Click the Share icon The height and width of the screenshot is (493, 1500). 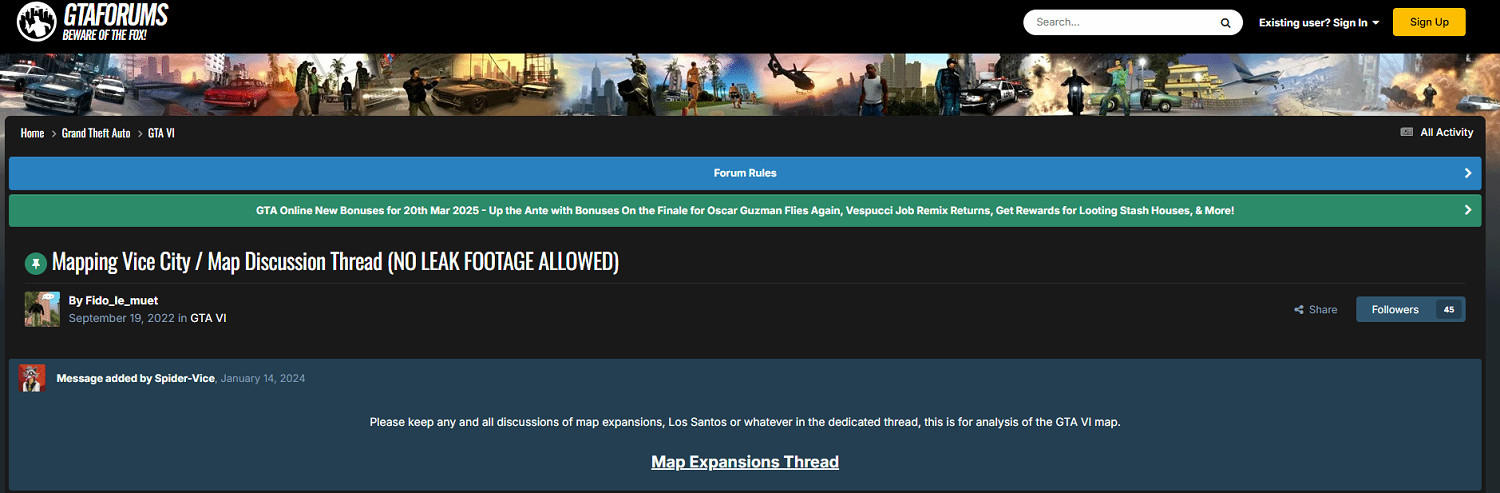coord(1298,310)
